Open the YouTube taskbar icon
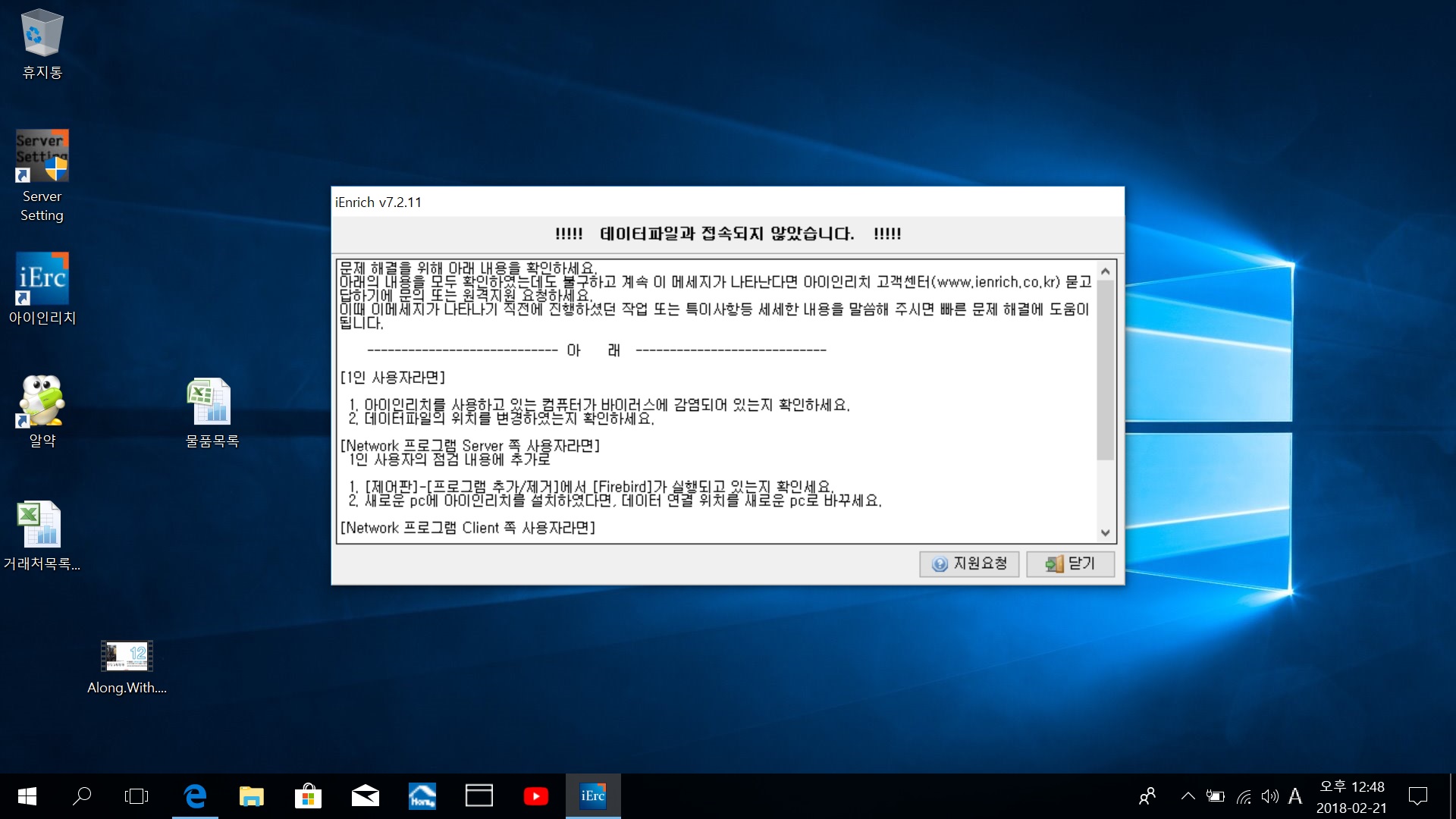The width and height of the screenshot is (1456, 819). [x=535, y=795]
